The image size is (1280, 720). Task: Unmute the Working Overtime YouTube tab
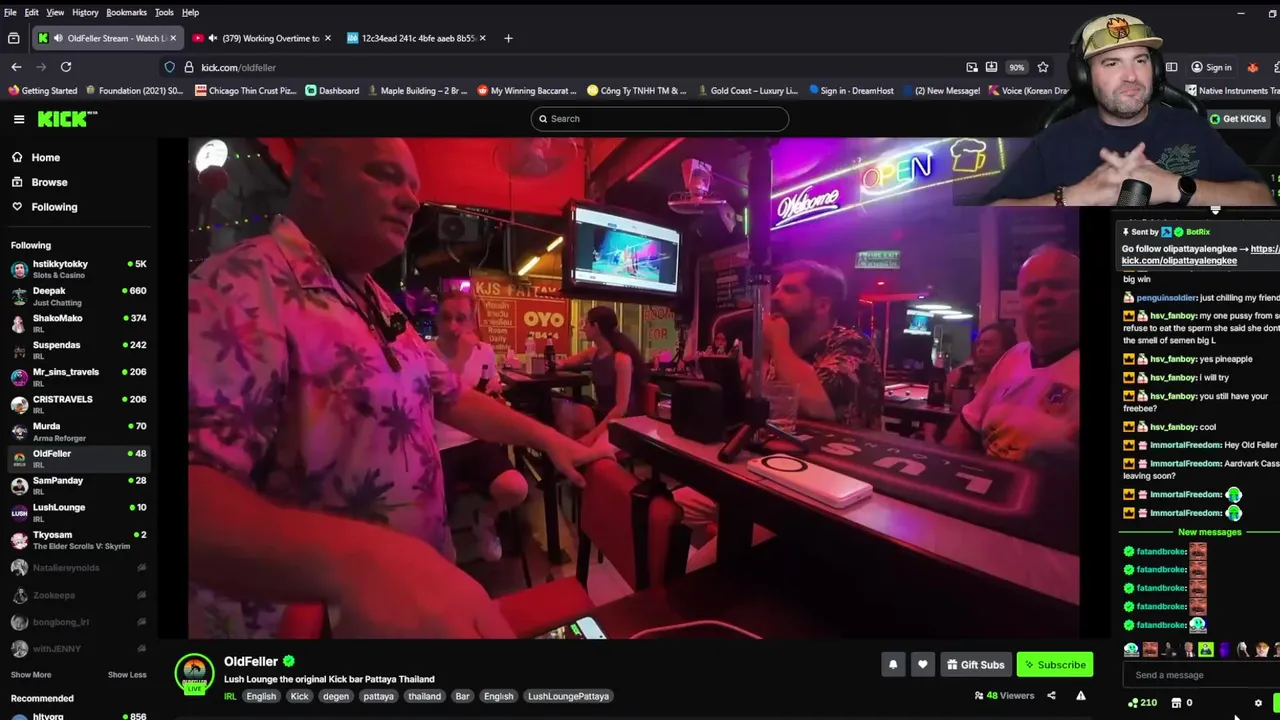pos(212,38)
